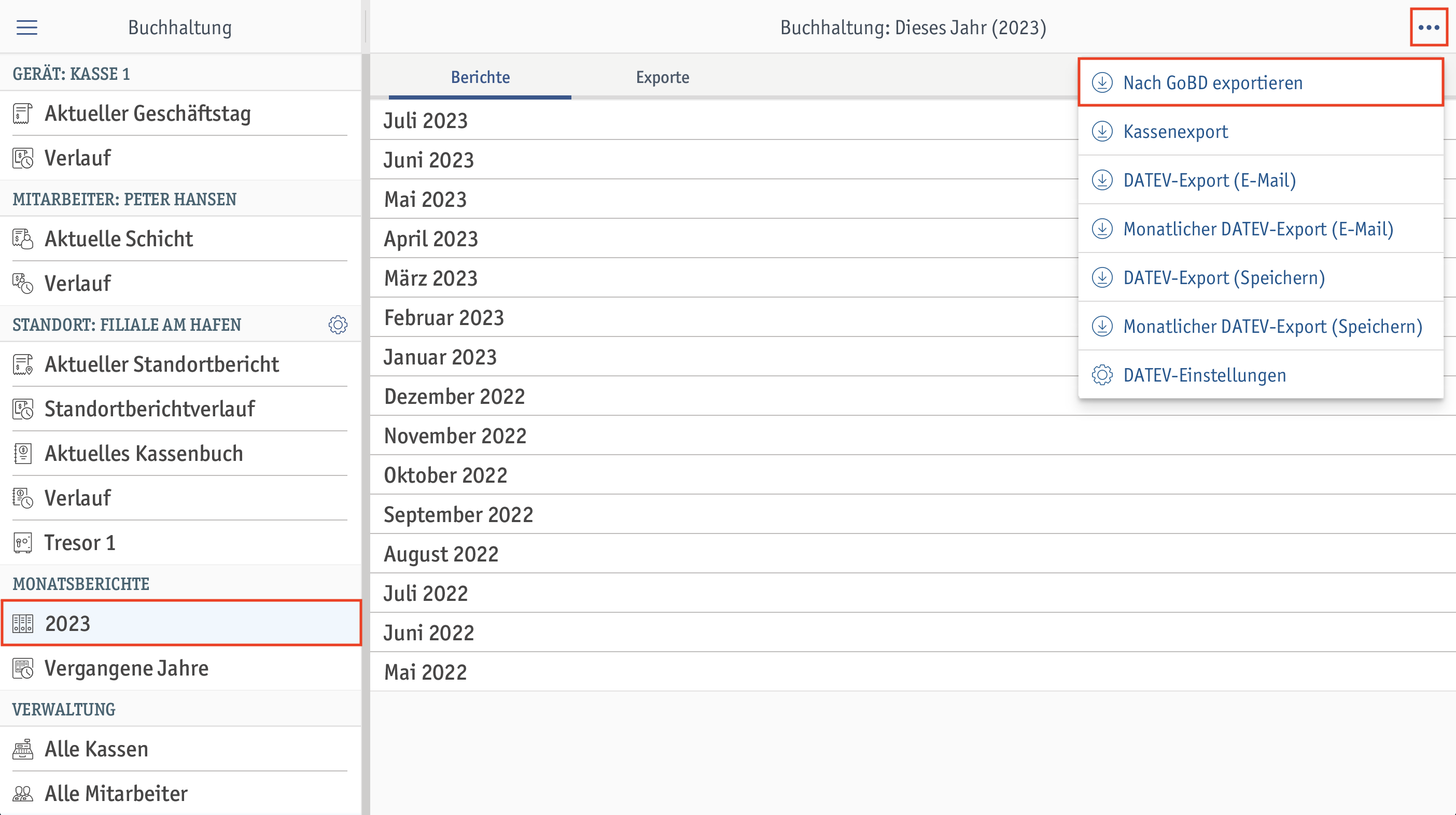Switch to the Berichte tab
1456x815 pixels.
point(480,77)
